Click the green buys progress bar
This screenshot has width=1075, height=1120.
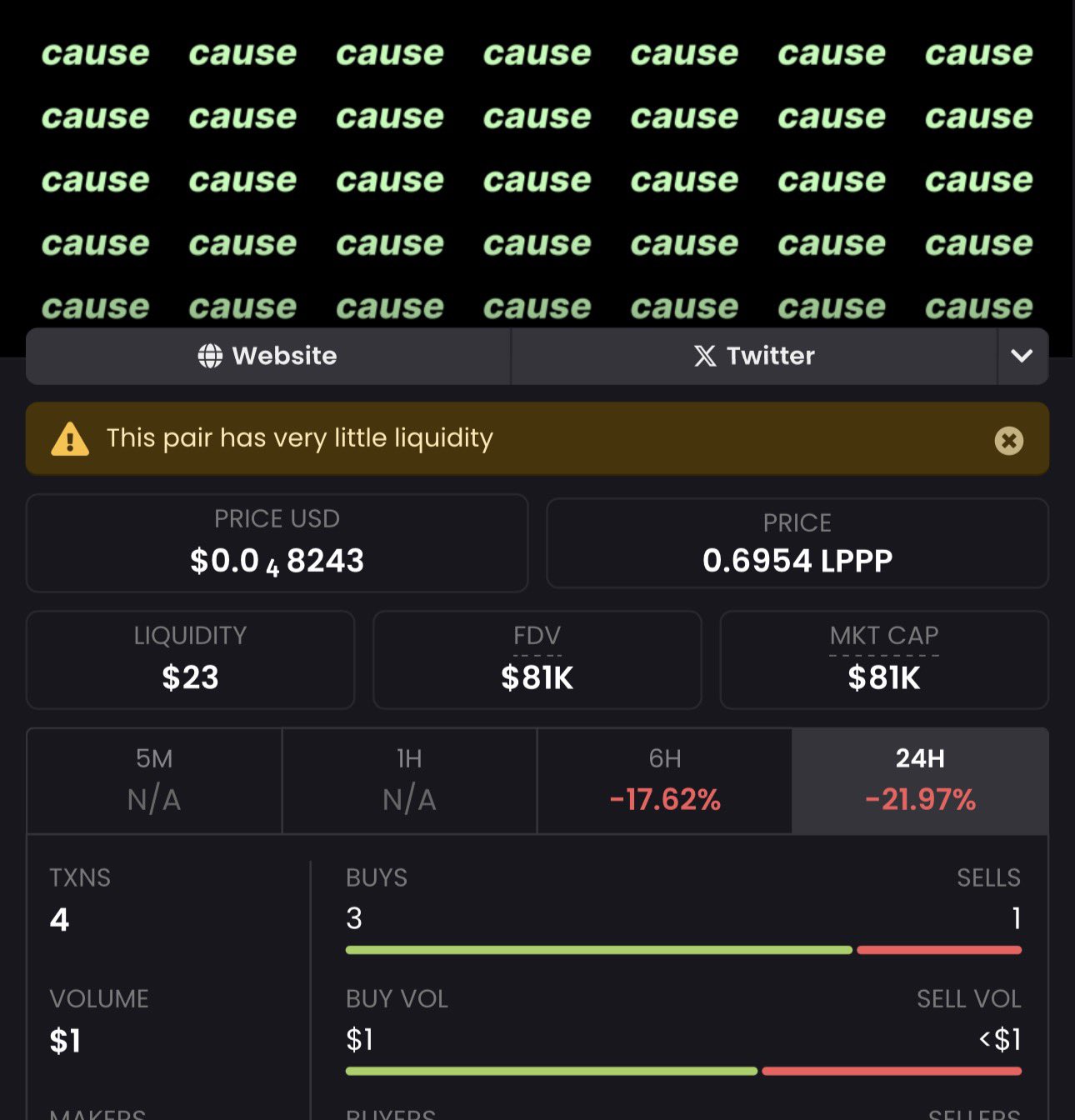(598, 950)
